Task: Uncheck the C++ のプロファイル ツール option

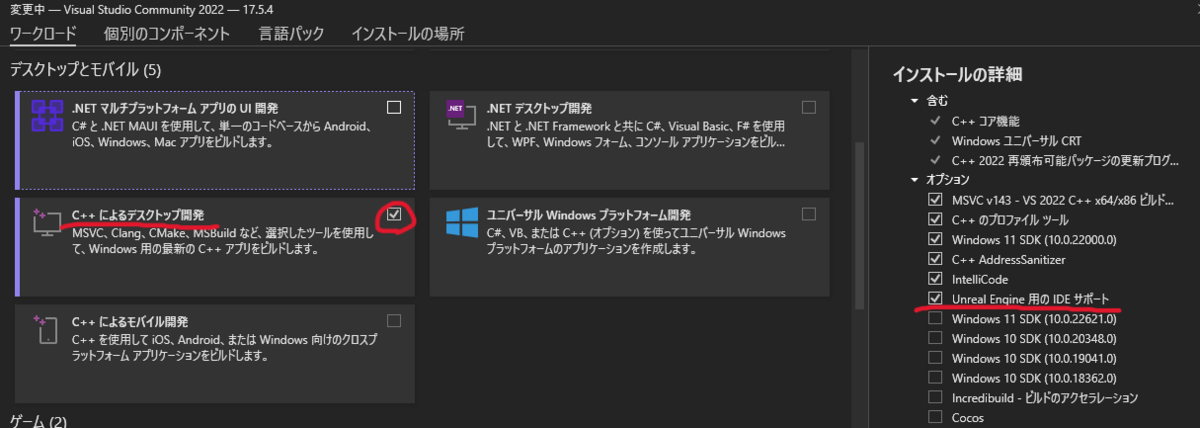Action: [935, 219]
